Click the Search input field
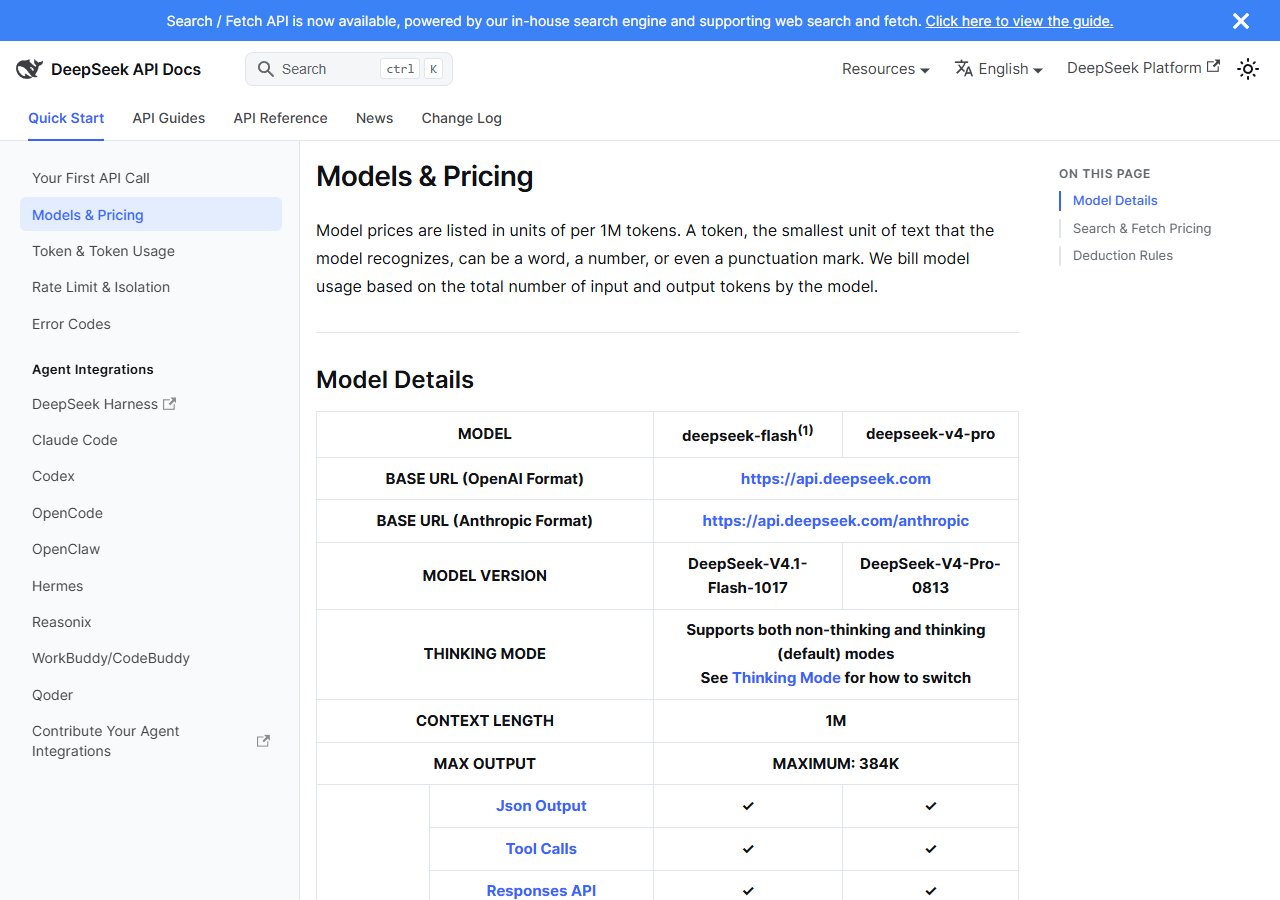The image size is (1280, 900). coord(349,69)
